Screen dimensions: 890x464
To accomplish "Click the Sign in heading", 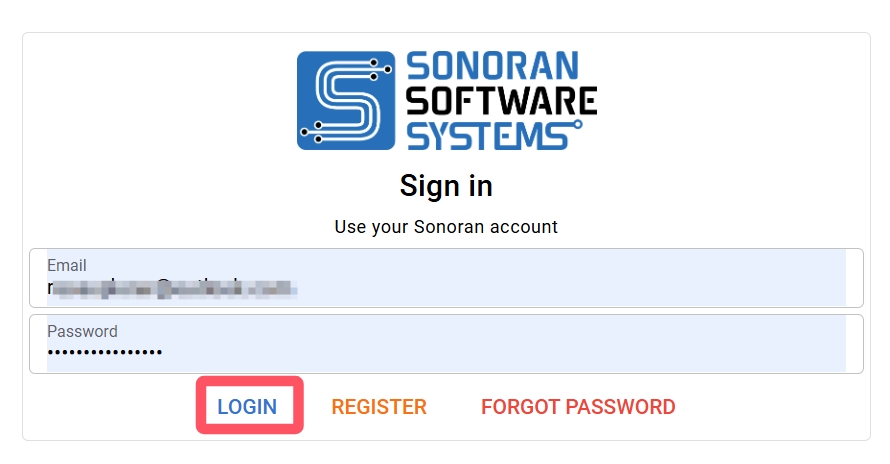I will click(x=446, y=186).
